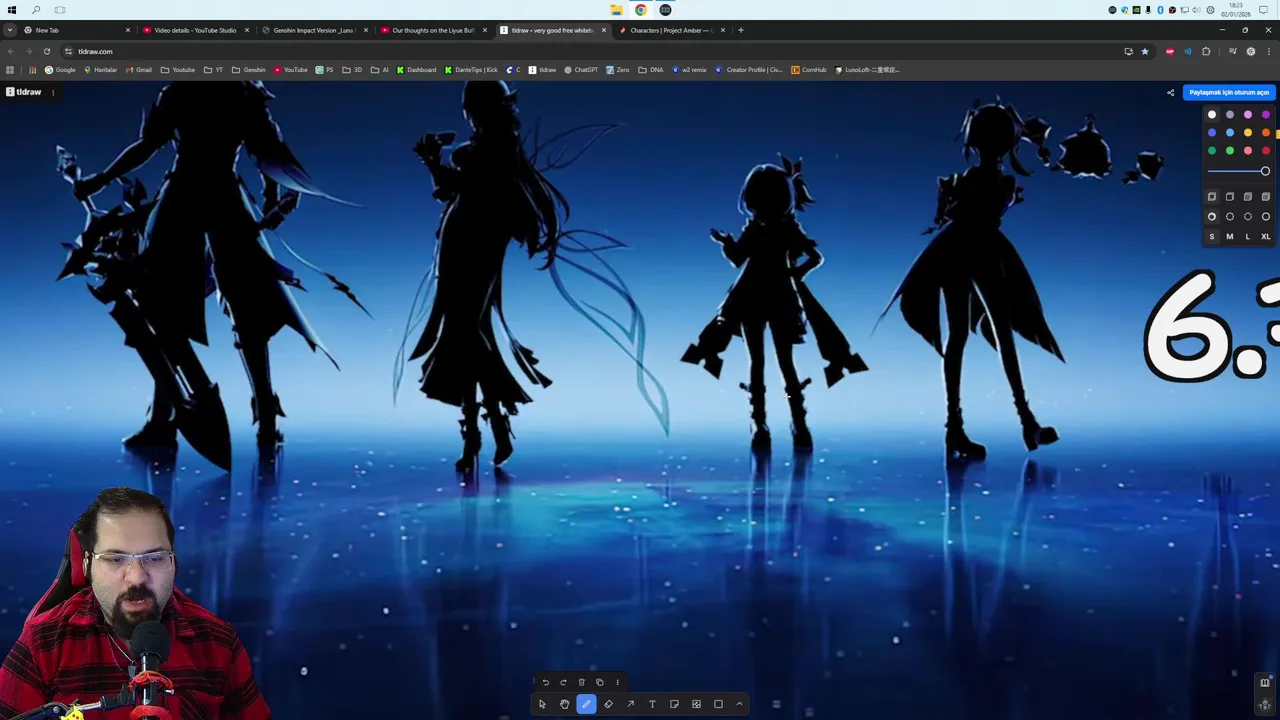Select the fourth dash style option
The width and height of the screenshot is (1280, 720).
[1266, 216]
